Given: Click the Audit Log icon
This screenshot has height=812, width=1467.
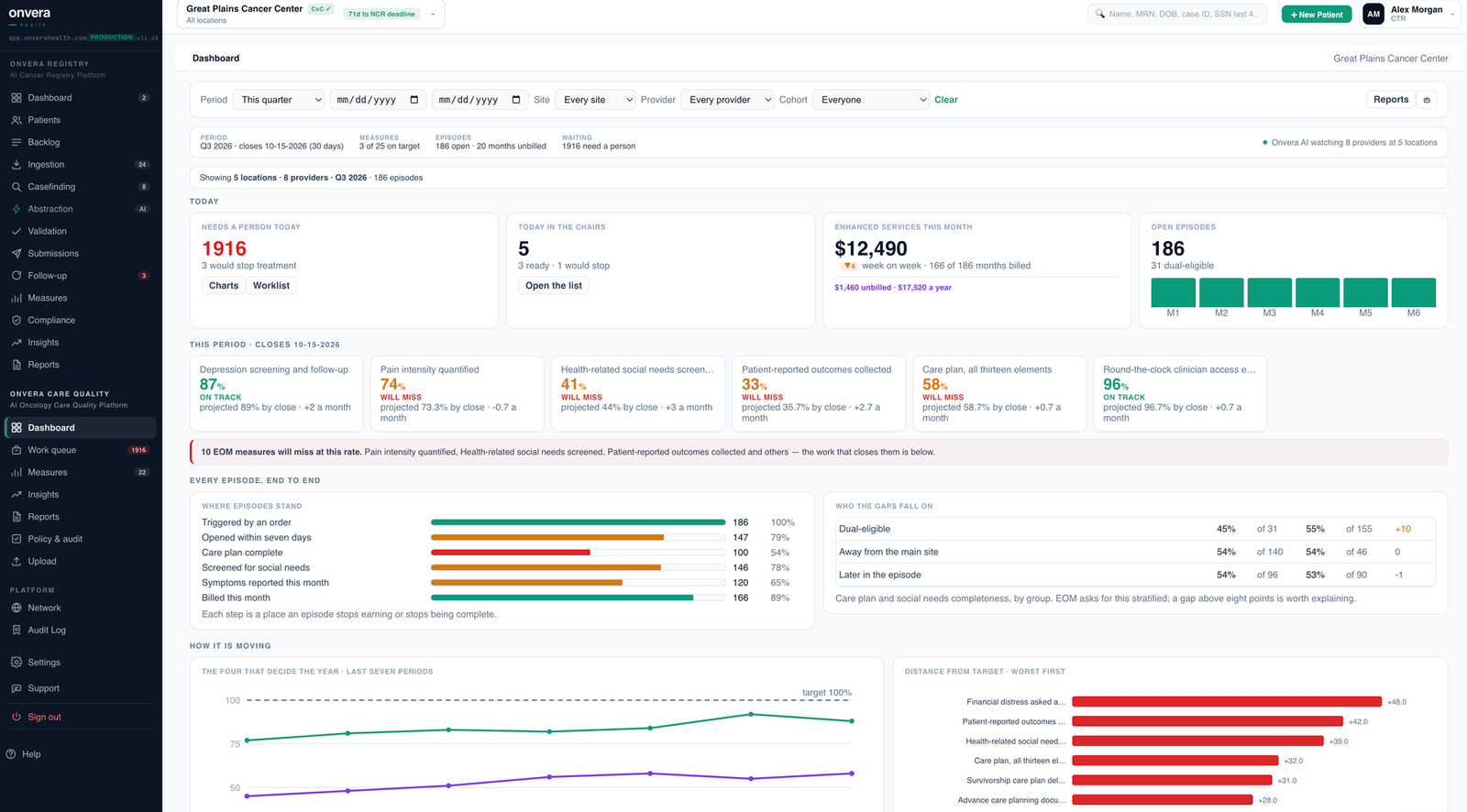Looking at the screenshot, I should 17,631.
